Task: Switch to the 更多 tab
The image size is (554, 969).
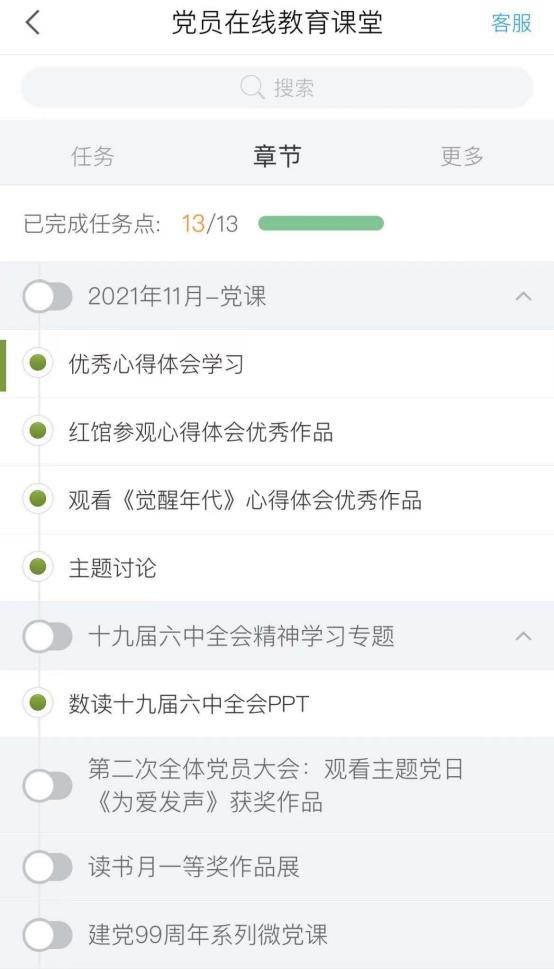Action: (462, 156)
